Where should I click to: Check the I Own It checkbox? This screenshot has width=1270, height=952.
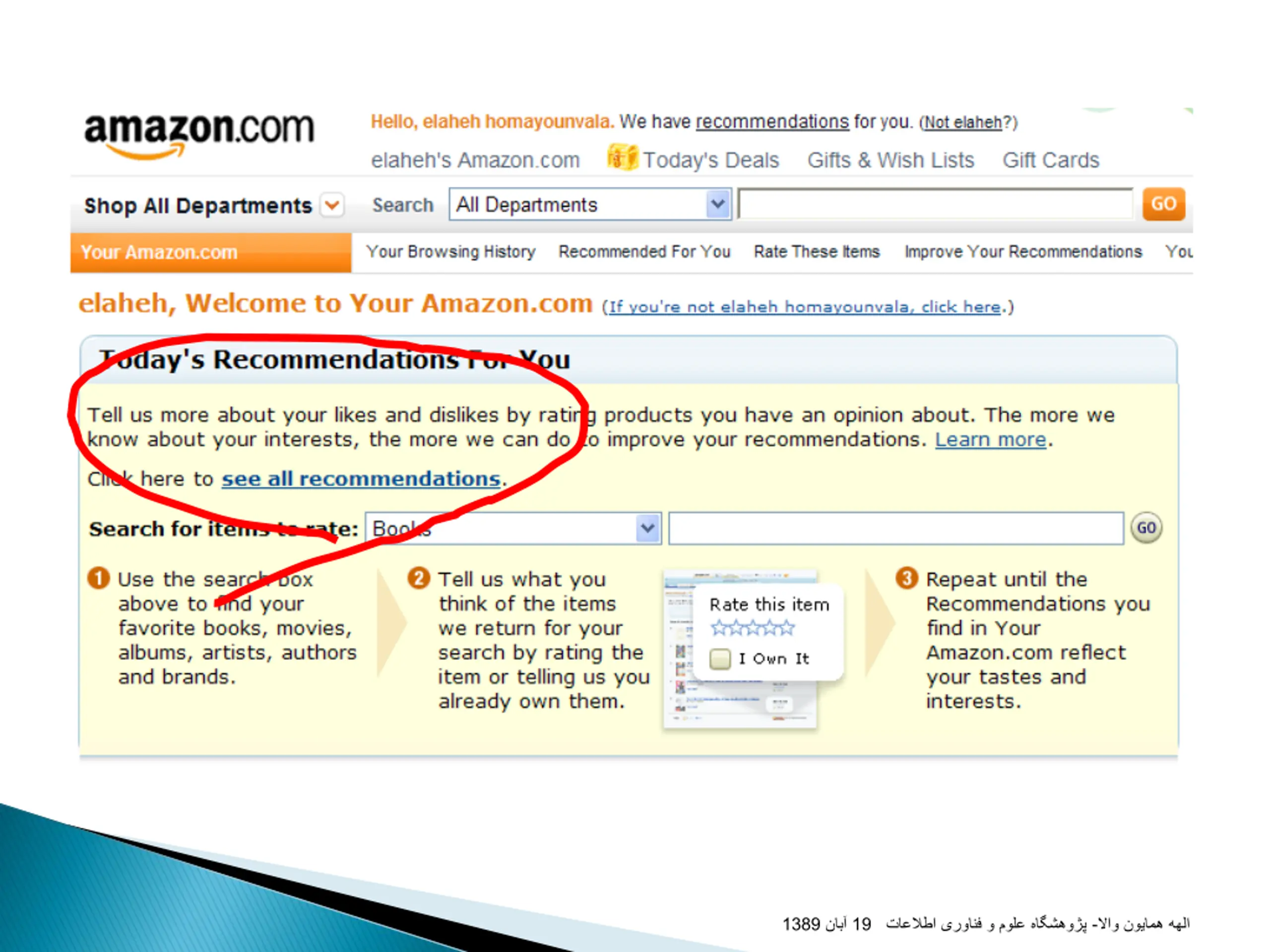click(720, 659)
